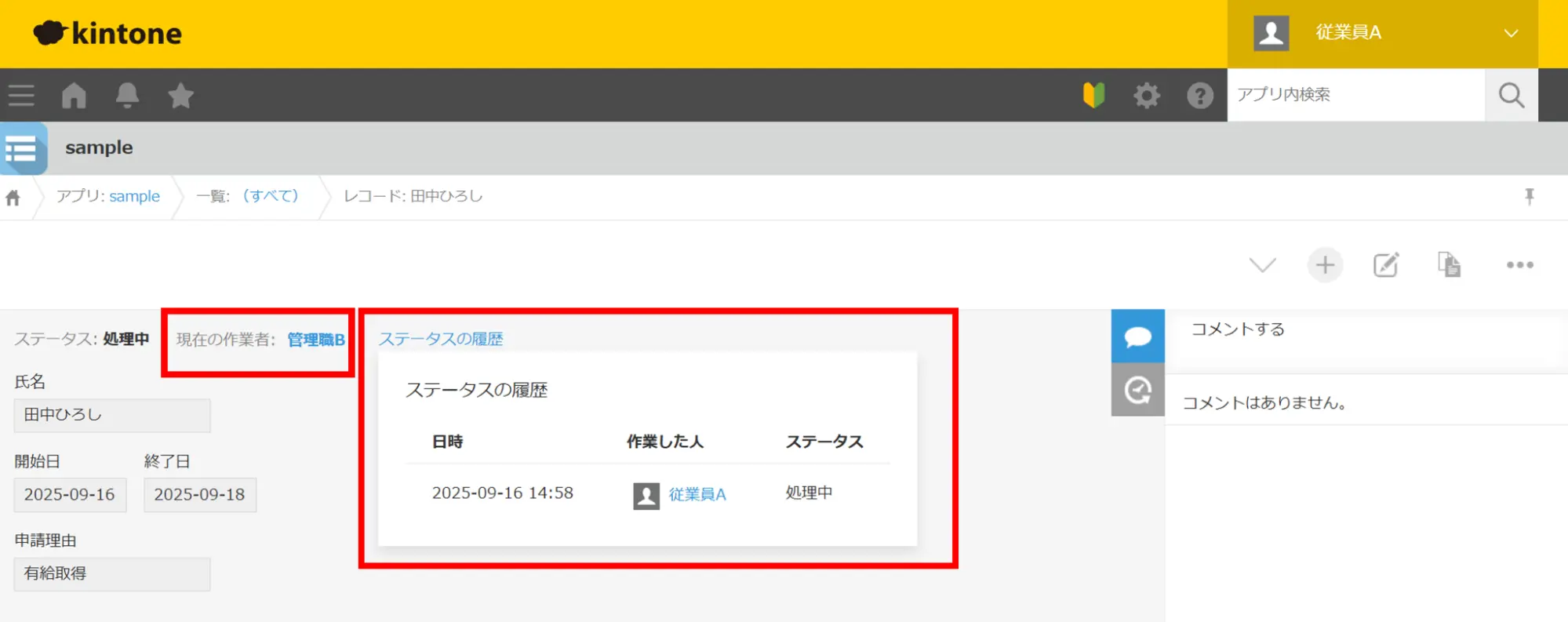Viewport: 1568px width, 622px height.
Task: Edit the record with pencil icon
Action: [x=1386, y=265]
